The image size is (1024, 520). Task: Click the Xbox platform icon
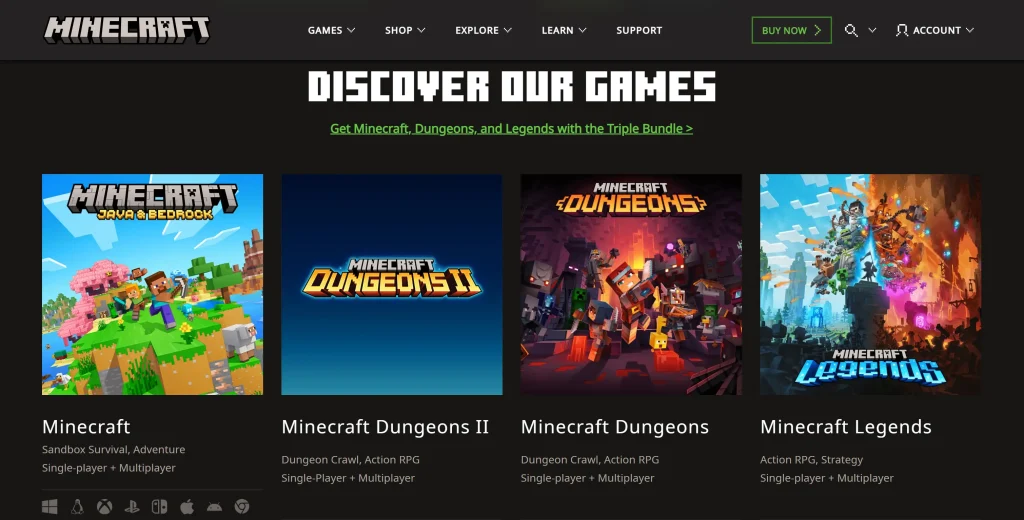tap(104, 506)
